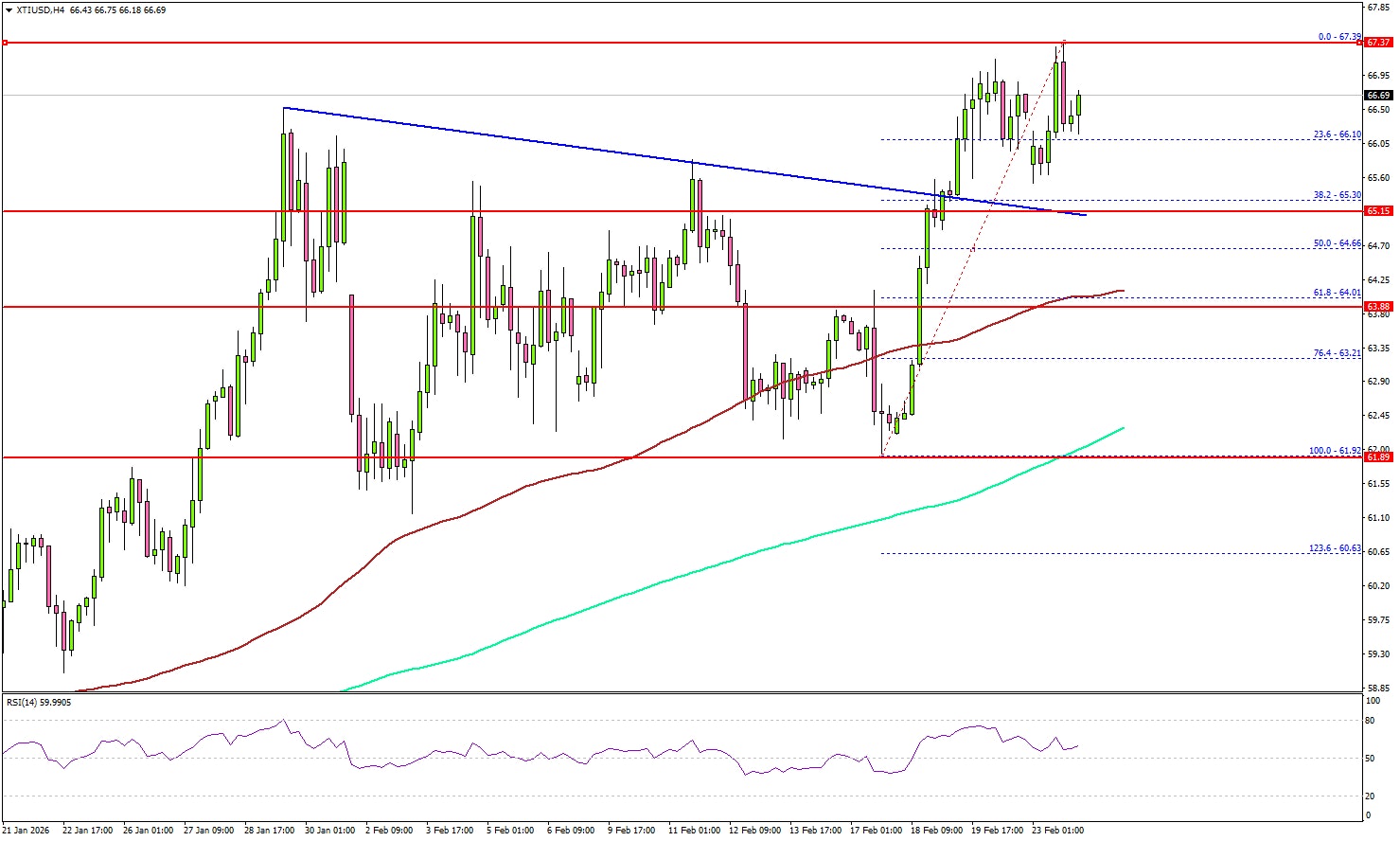Click the Fibonacci 61.8 - 64.01 label

1338,293
